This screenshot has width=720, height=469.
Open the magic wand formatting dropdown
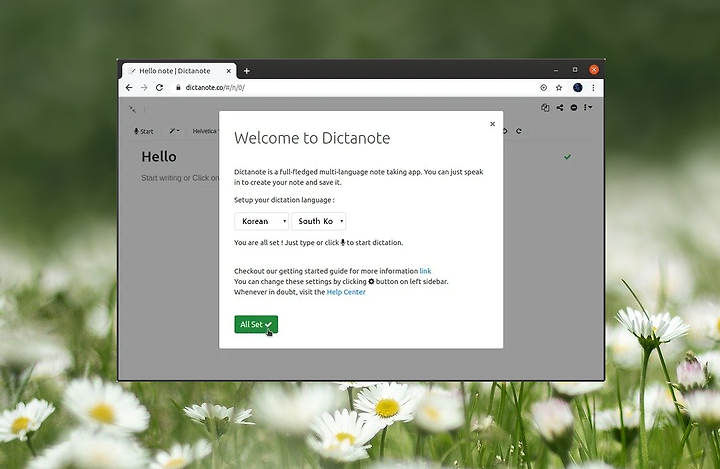coord(174,131)
